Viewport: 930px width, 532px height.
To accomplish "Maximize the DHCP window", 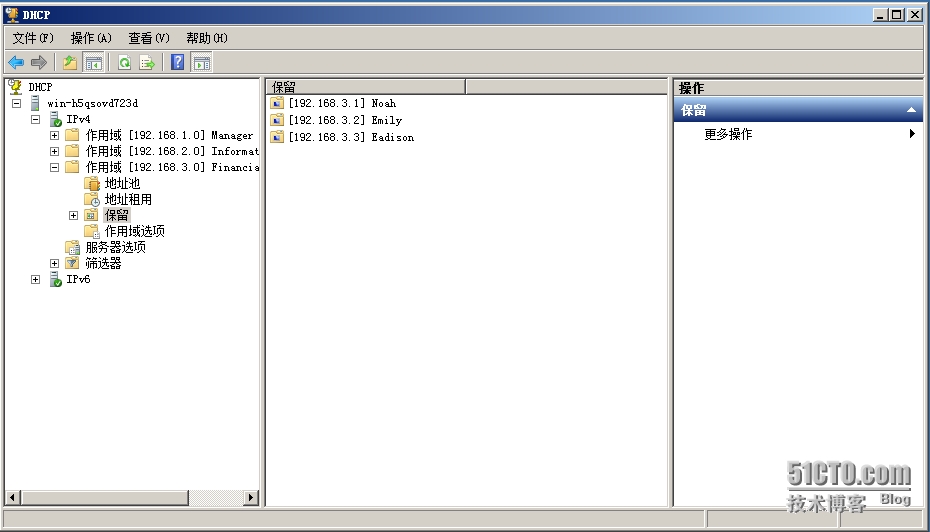I will (x=897, y=15).
